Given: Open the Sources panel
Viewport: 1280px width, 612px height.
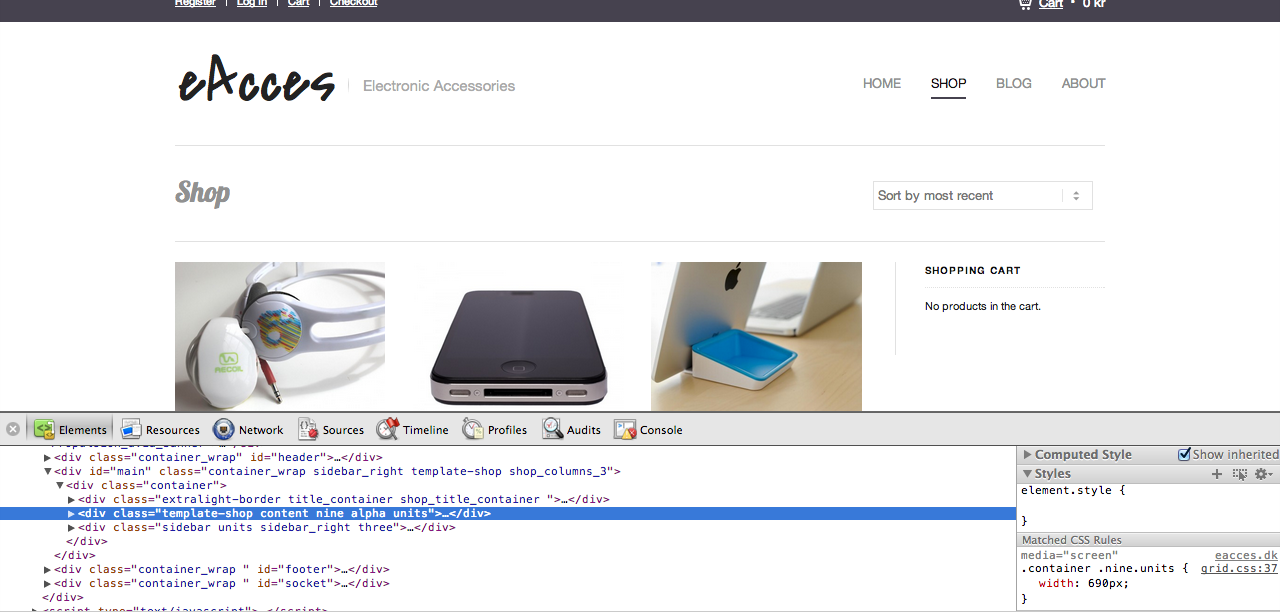Looking at the screenshot, I should coord(331,430).
